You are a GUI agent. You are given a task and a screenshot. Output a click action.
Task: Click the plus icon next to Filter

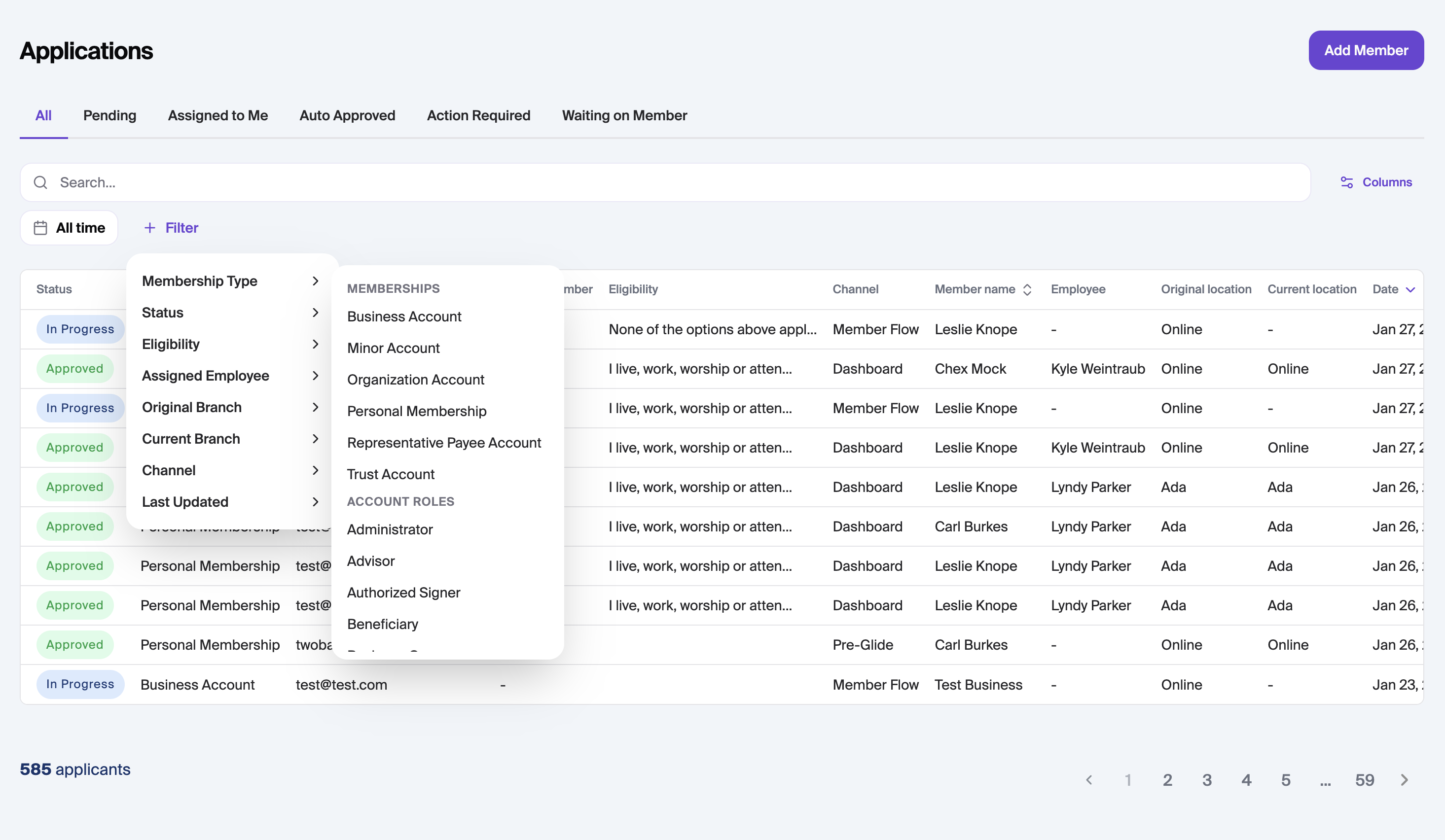149,228
